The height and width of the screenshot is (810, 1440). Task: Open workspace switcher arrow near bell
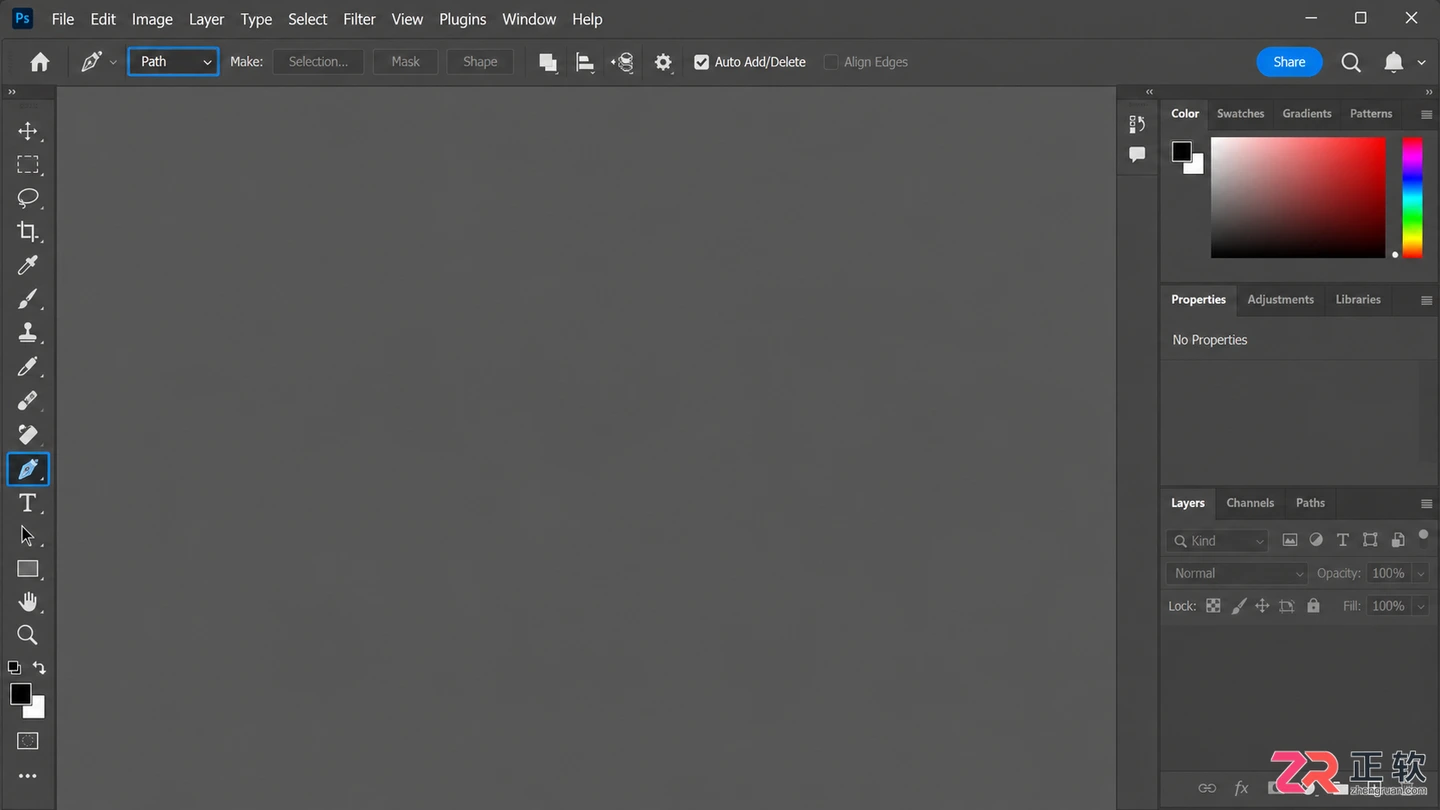pyautogui.click(x=1421, y=62)
